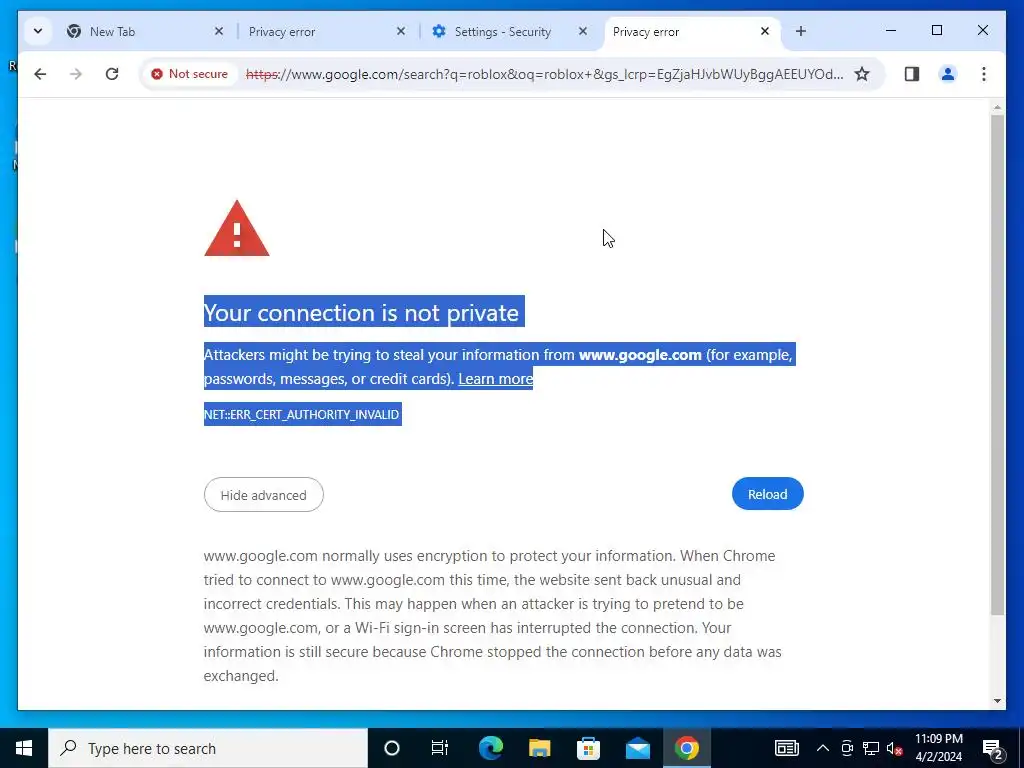Close the Settings - Security tab
1024x768 pixels.
[583, 31]
